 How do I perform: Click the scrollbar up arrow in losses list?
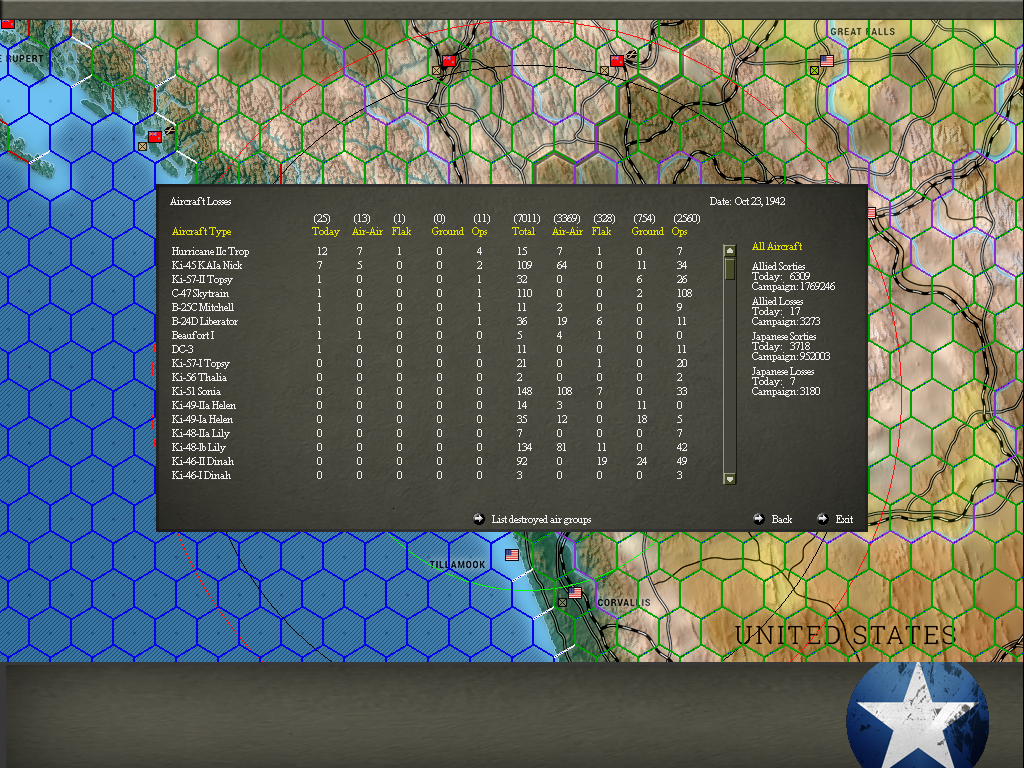729,251
